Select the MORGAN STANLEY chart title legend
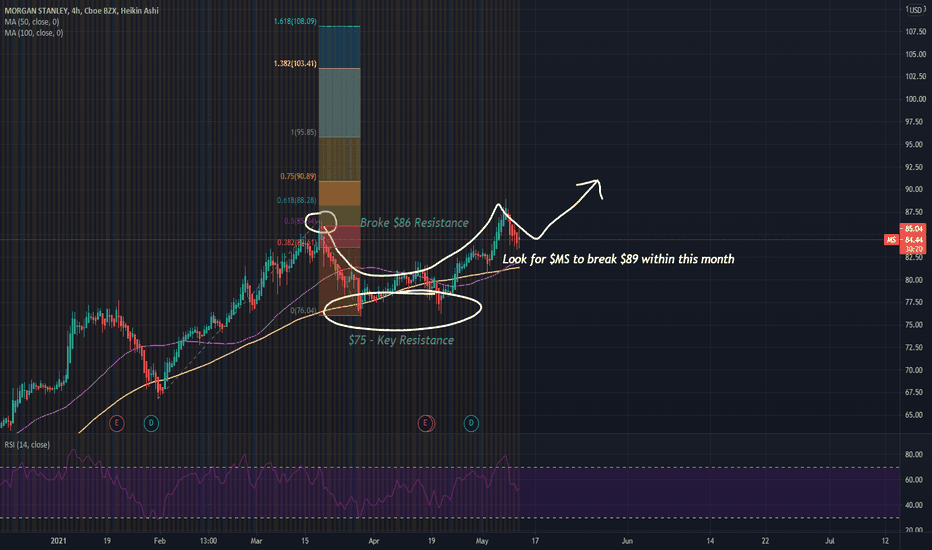The height and width of the screenshot is (550, 932). click(81, 11)
